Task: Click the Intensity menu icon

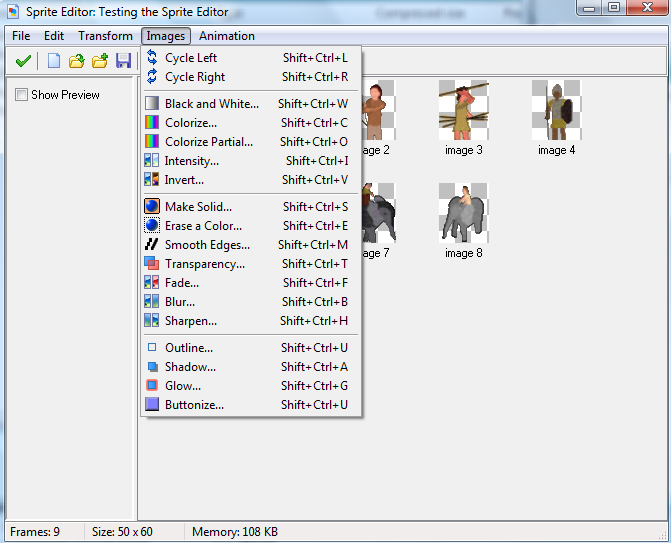Action: point(151,160)
